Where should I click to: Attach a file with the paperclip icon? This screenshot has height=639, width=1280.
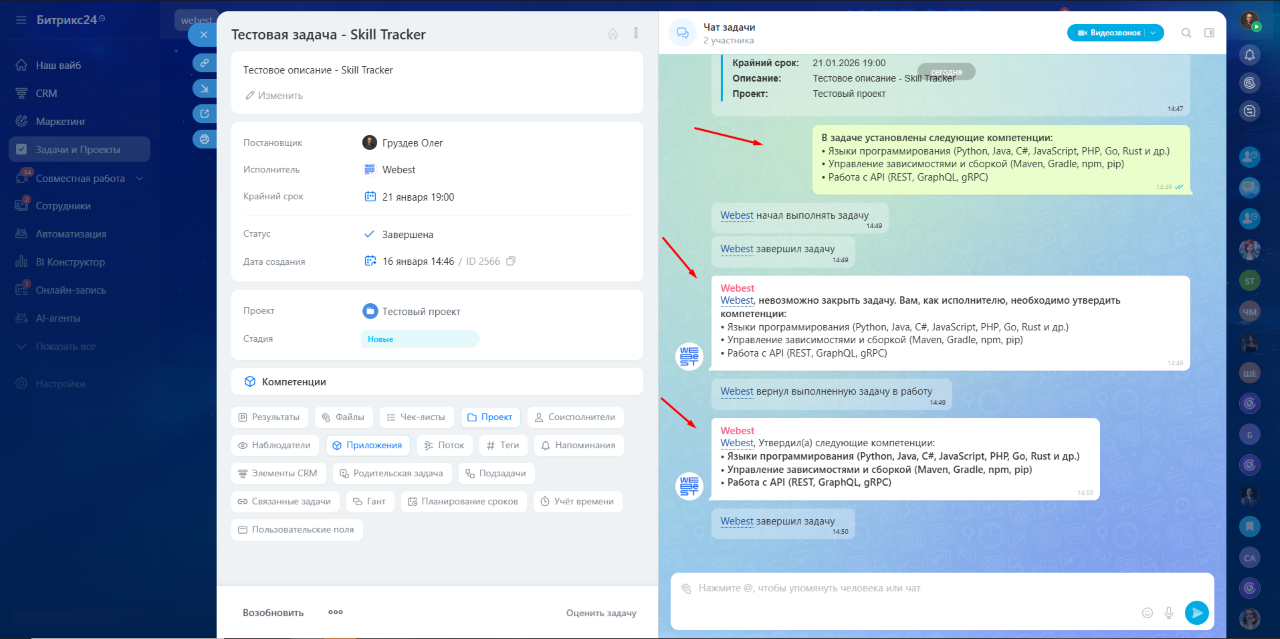tap(686, 588)
